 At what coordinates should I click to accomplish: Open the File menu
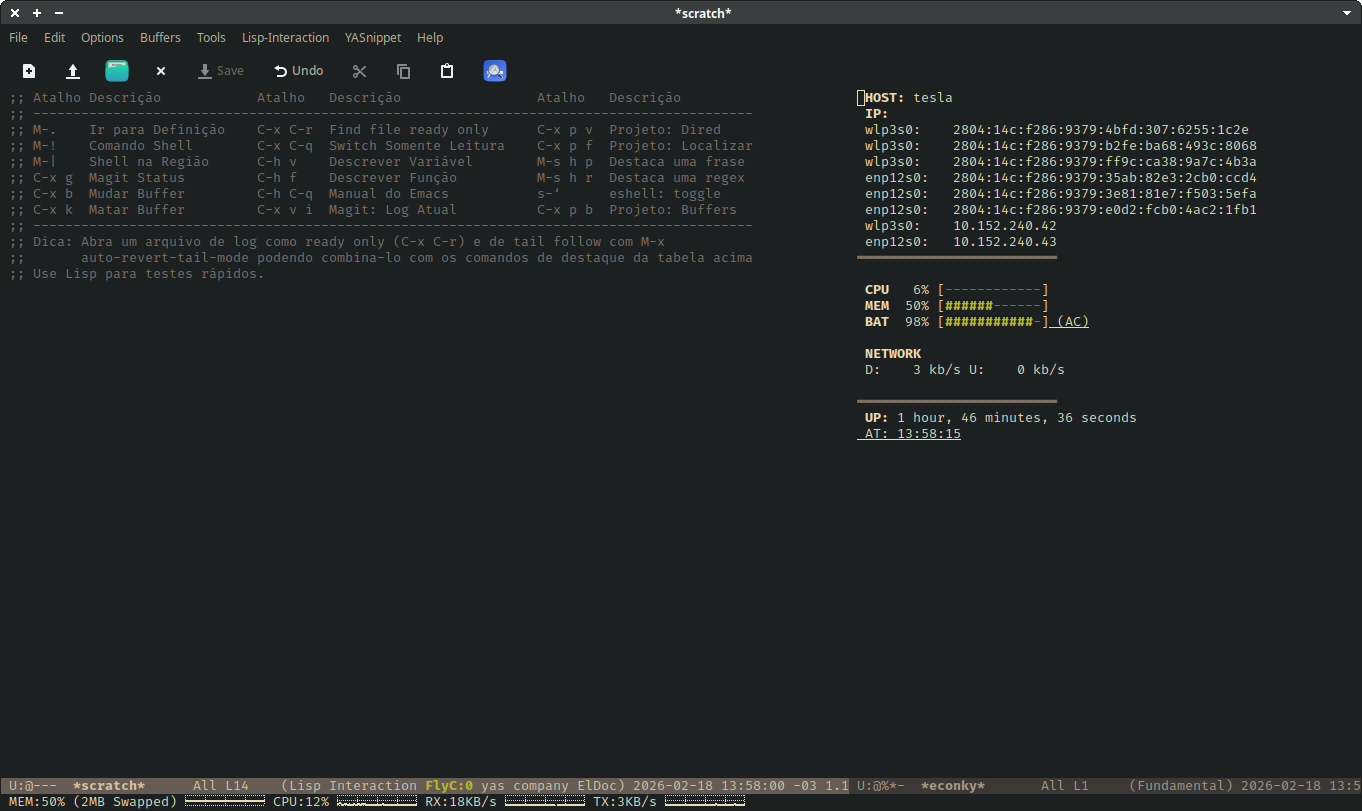[18, 38]
